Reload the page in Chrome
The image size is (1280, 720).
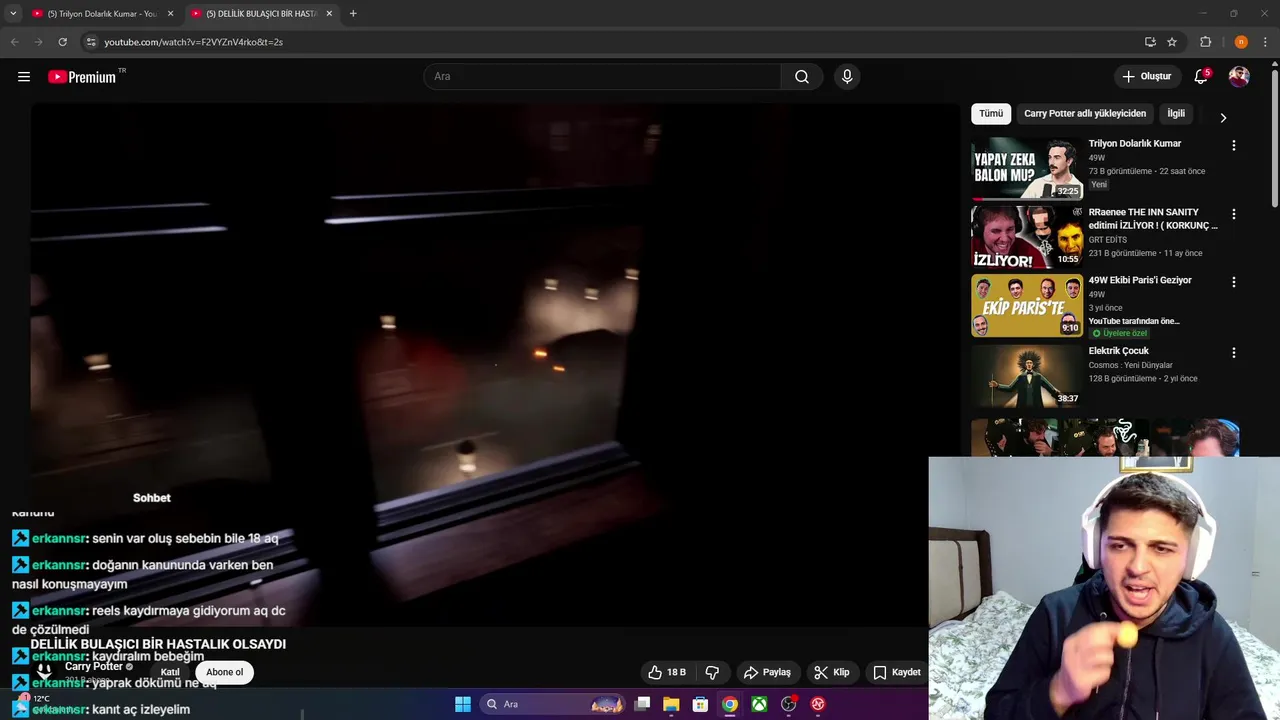coord(62,42)
